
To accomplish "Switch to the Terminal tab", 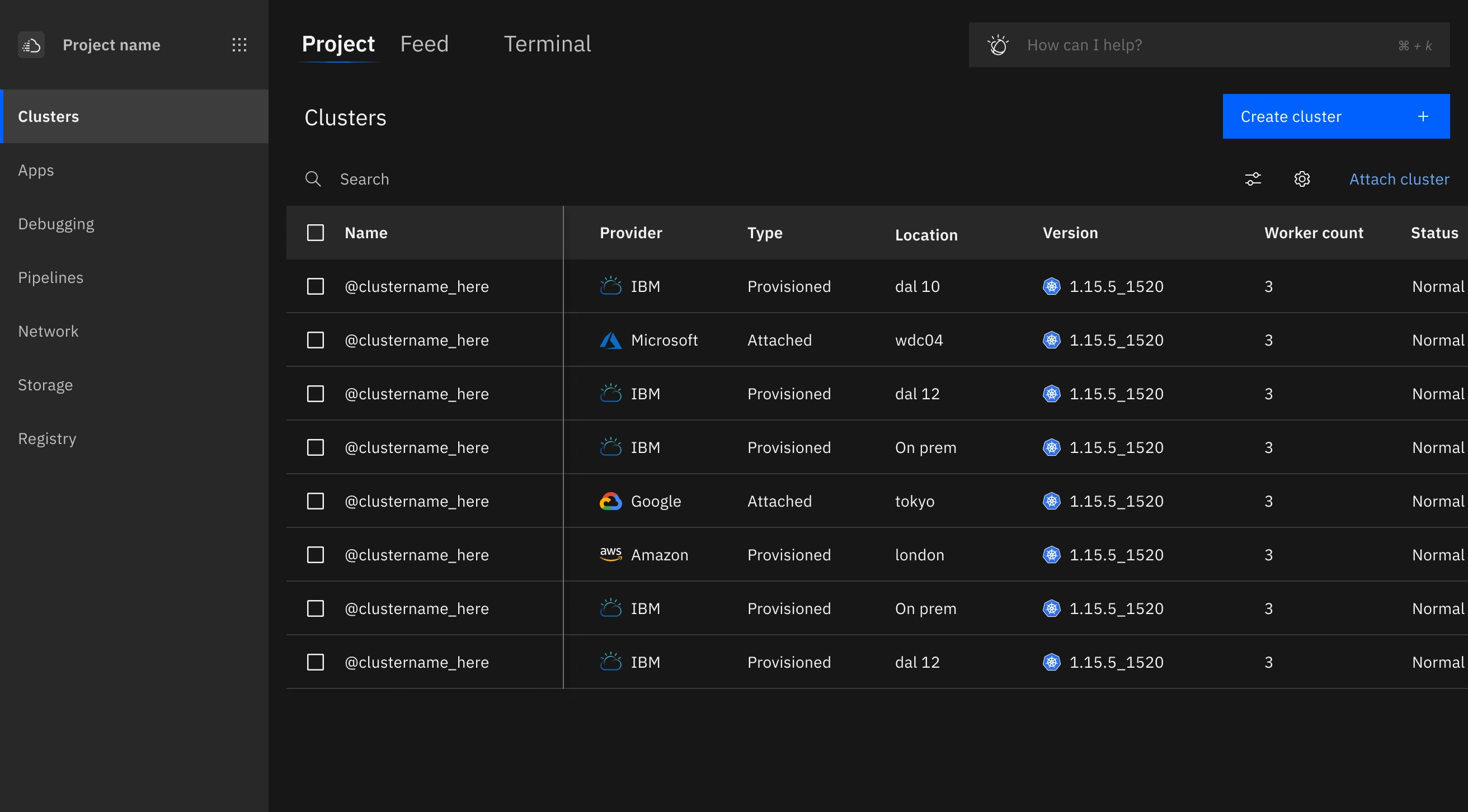I will (x=547, y=44).
